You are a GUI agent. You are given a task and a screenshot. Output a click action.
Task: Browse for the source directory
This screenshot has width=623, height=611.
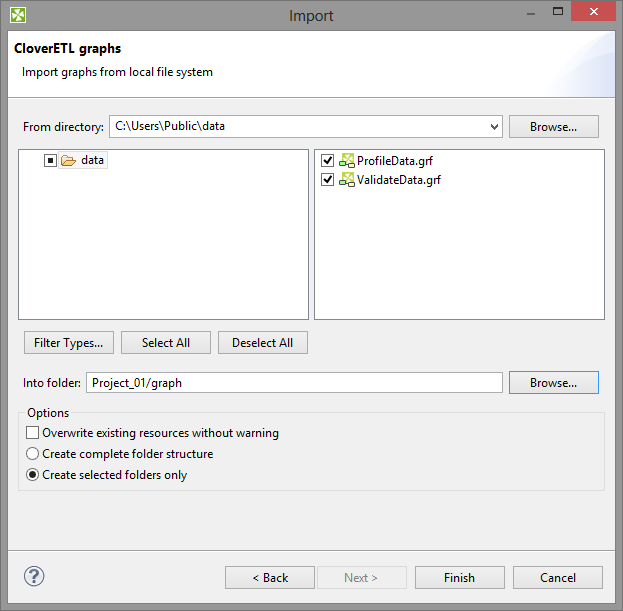[x=553, y=127]
